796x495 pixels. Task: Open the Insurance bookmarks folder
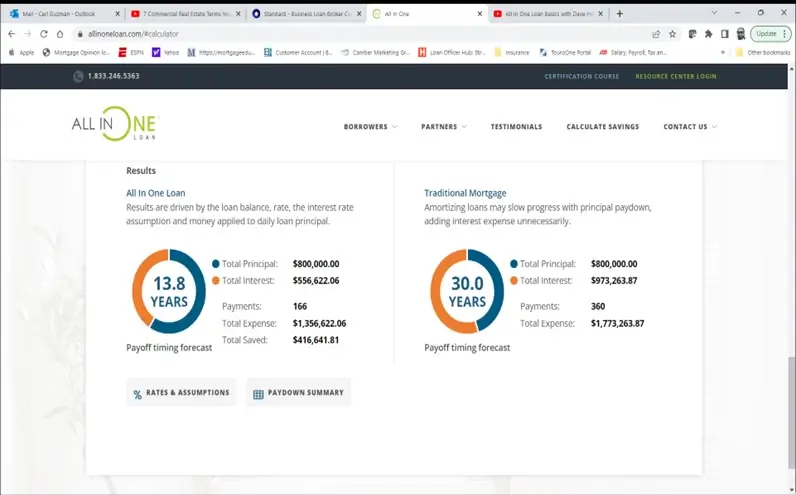point(512,52)
